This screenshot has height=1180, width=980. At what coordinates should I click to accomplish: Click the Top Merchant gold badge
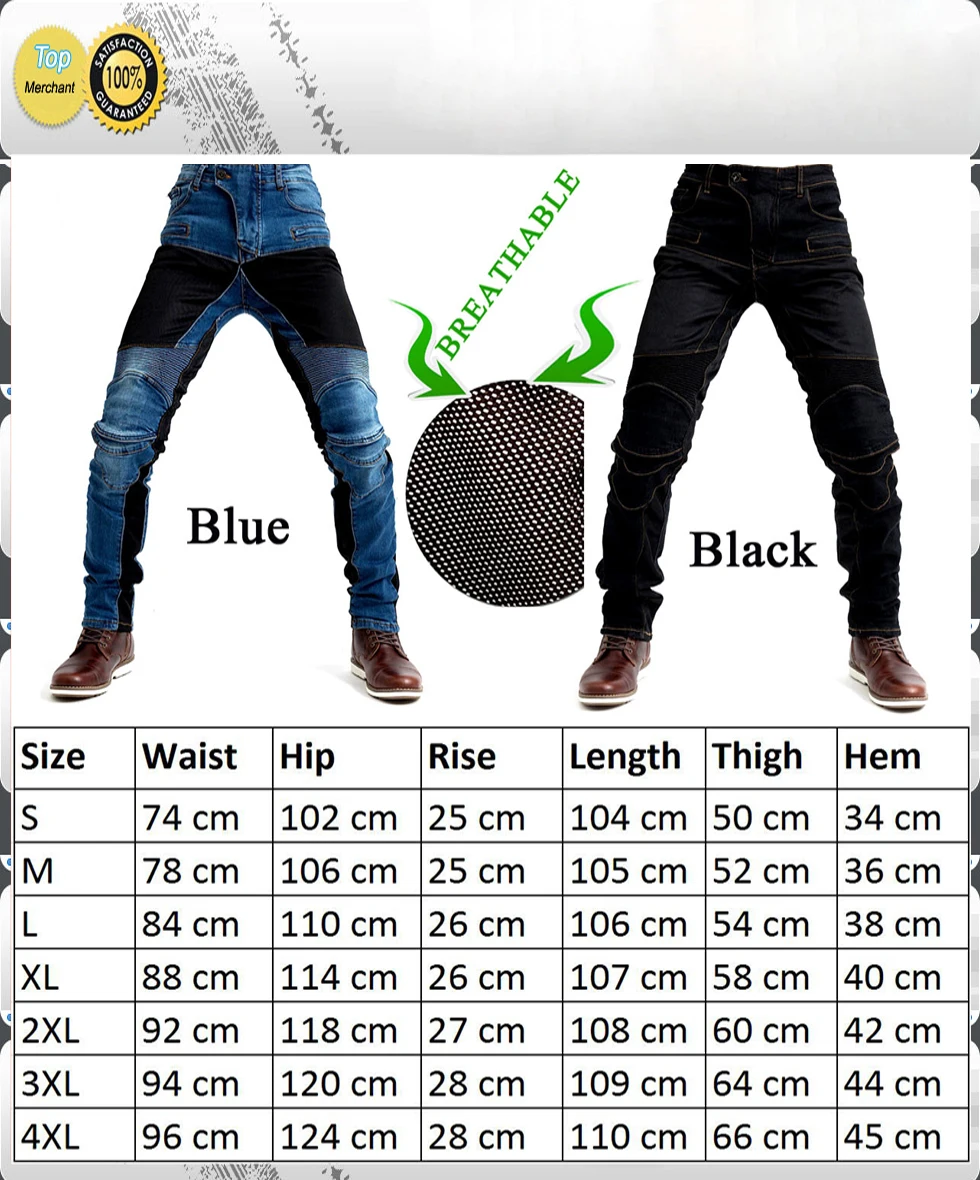click(50, 75)
